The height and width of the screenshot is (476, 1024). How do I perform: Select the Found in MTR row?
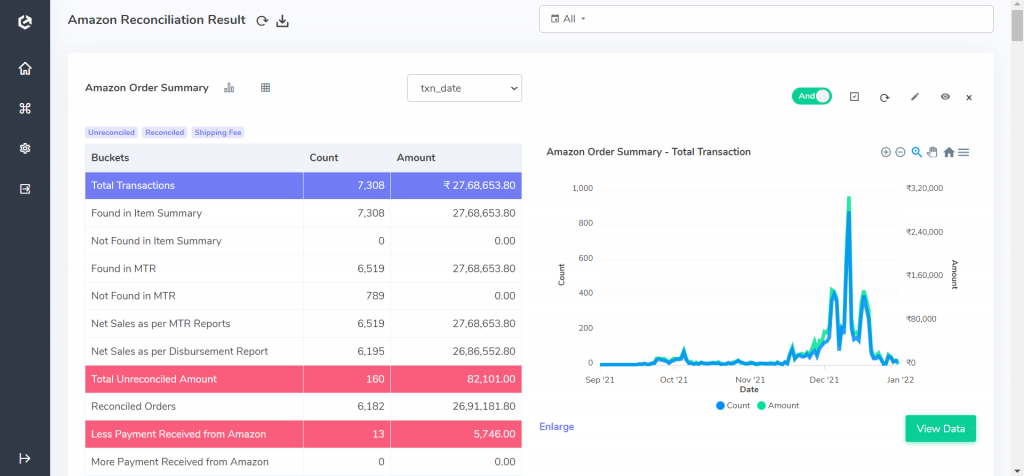[303, 268]
